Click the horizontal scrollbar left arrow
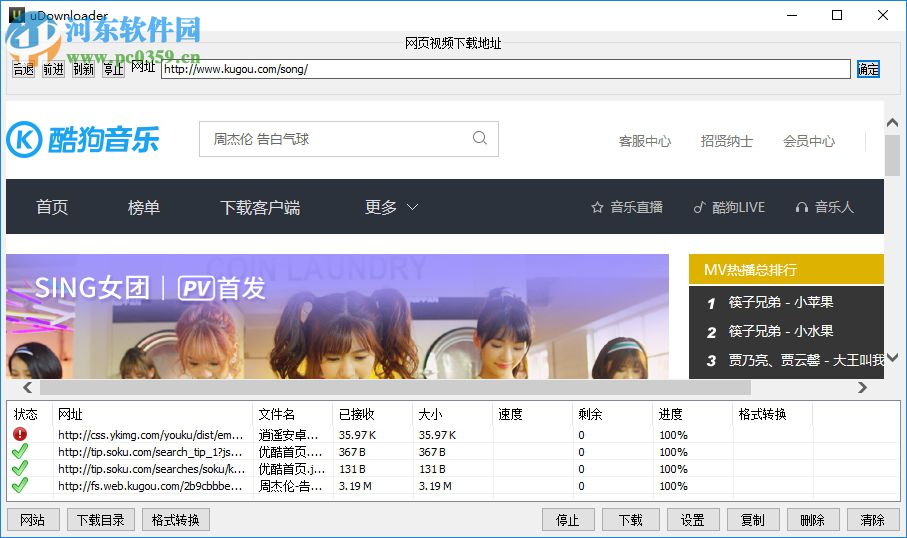The width and height of the screenshot is (907, 538). 27,387
